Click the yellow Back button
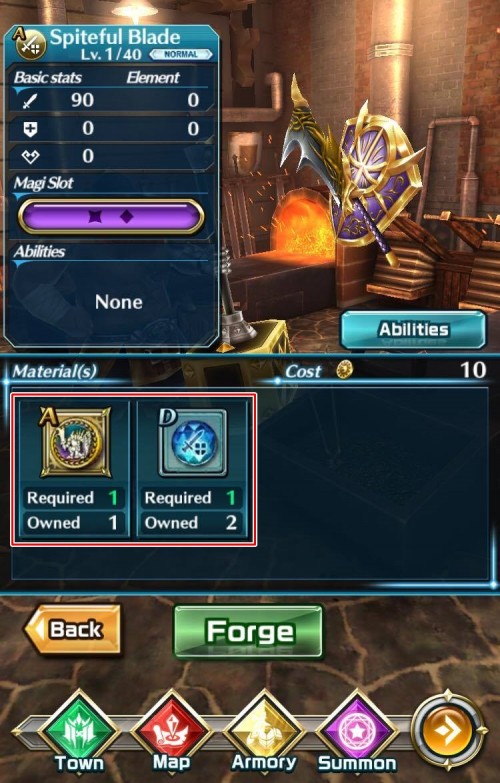The height and width of the screenshot is (783, 500). coord(73,629)
